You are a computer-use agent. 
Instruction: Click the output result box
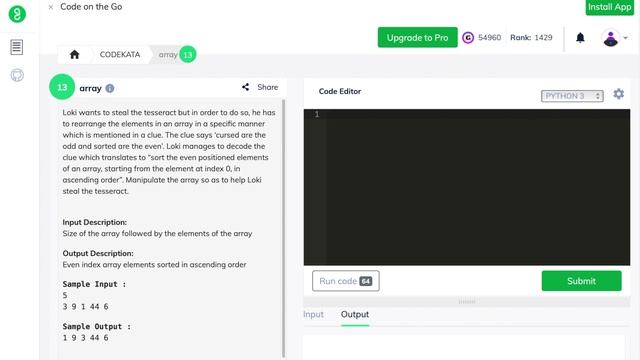tap(464, 347)
